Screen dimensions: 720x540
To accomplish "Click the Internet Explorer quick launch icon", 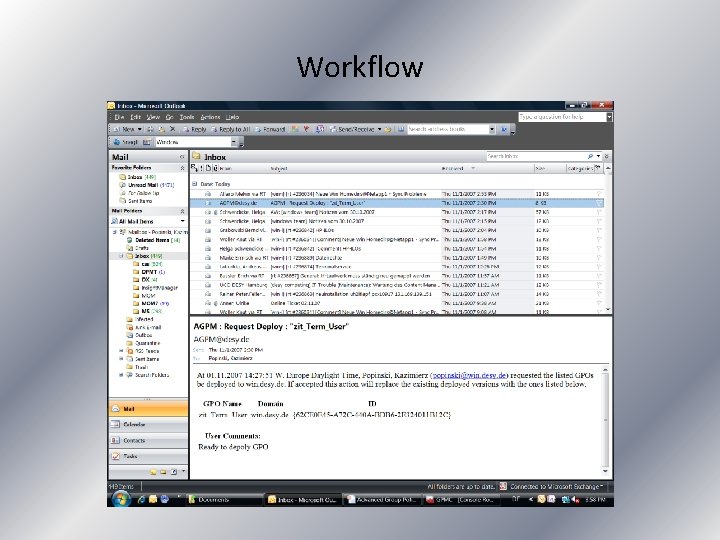I will coord(141,500).
